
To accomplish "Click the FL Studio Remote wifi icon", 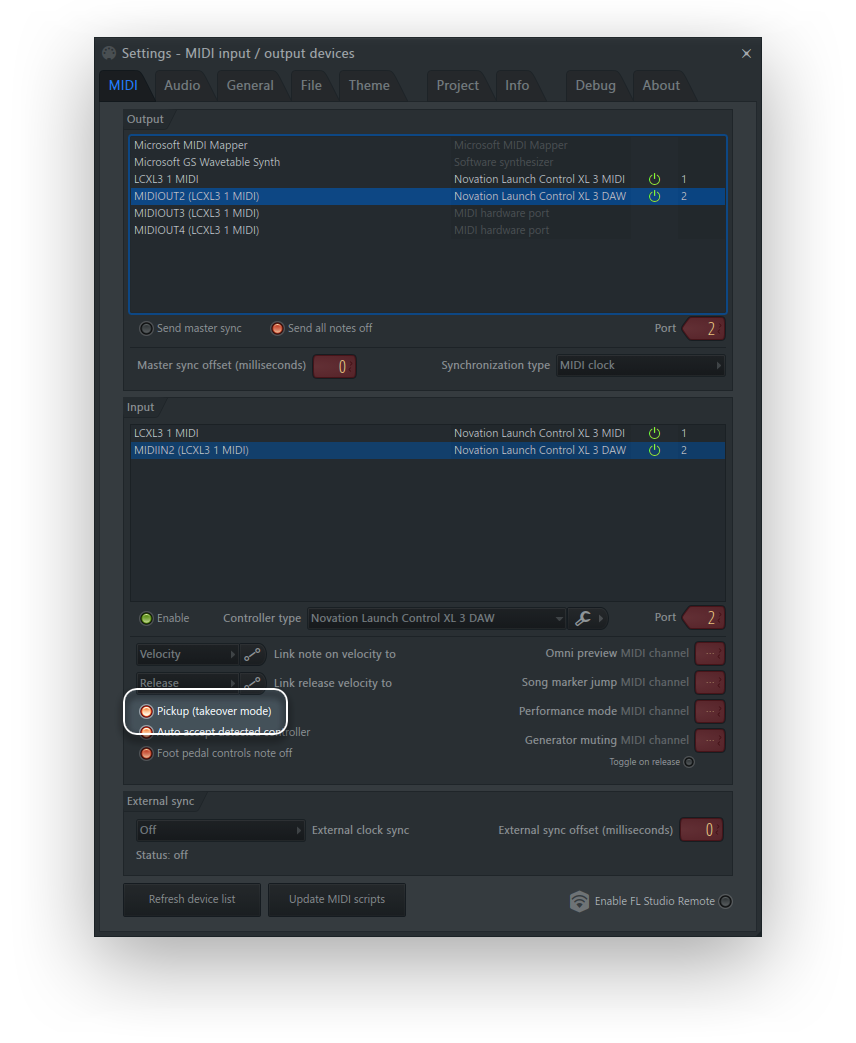I will (579, 901).
